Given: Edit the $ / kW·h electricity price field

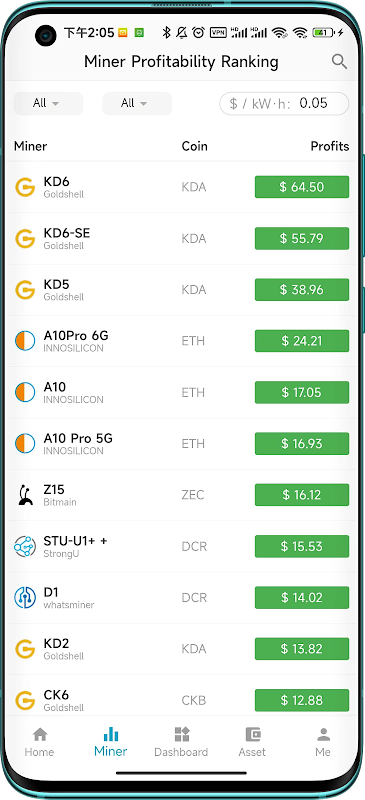Looking at the screenshot, I should point(284,104).
